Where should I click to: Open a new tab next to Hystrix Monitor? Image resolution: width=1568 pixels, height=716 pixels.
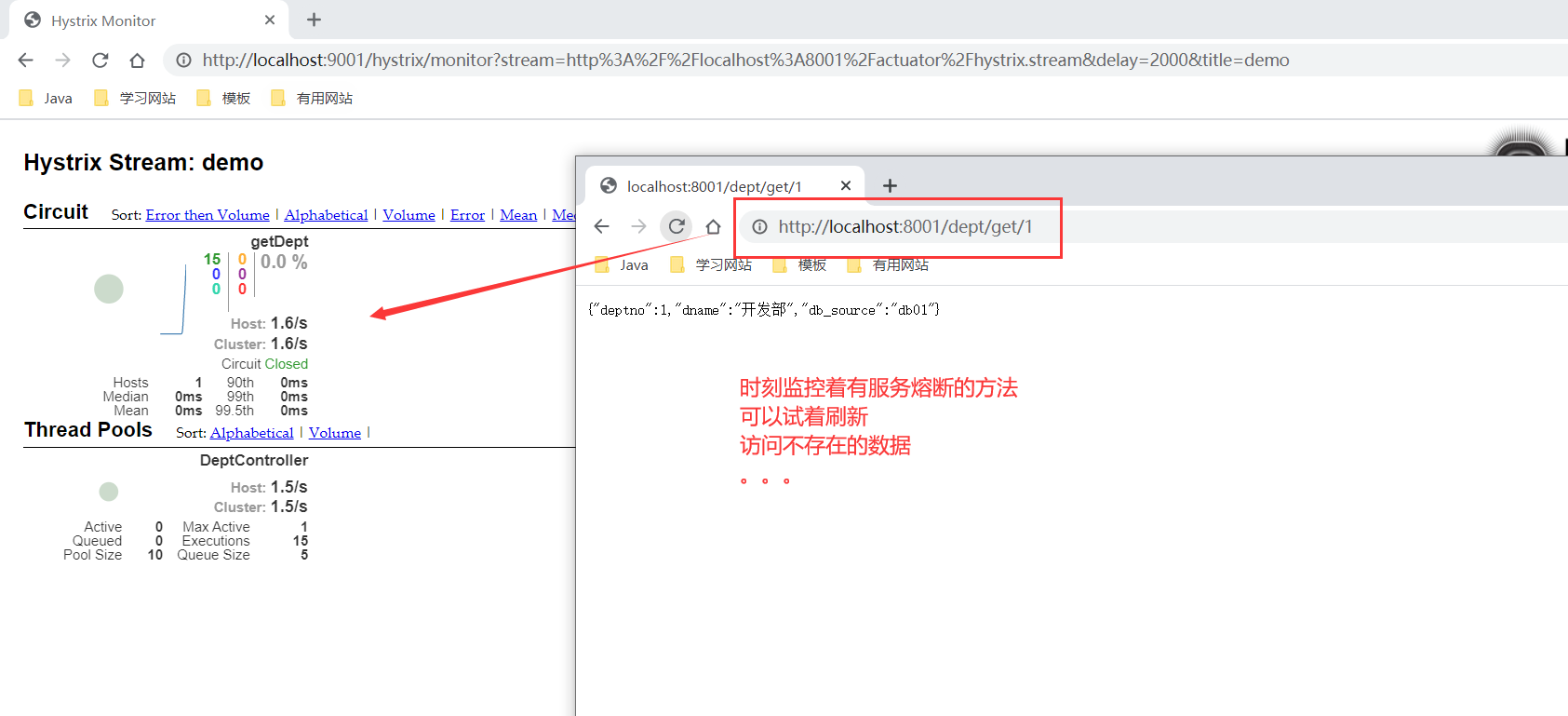click(315, 20)
